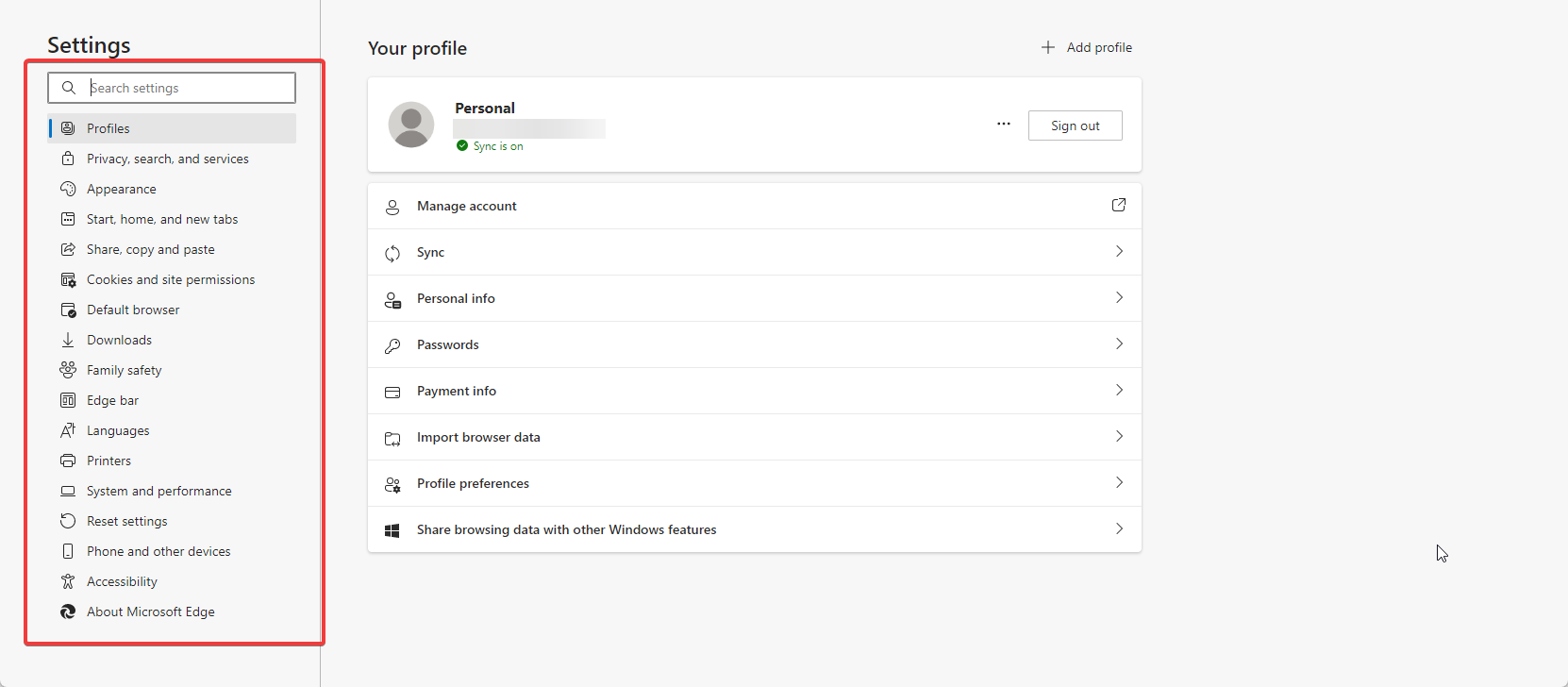Expand the Sync row chevron

click(1119, 251)
